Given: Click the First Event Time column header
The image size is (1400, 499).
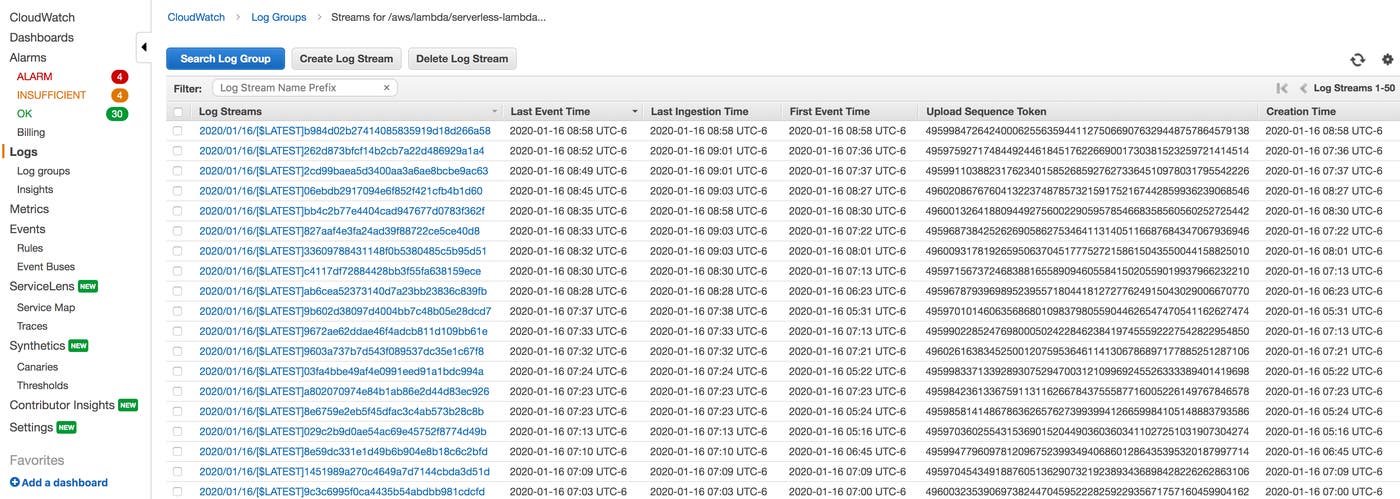Looking at the screenshot, I should pos(829,112).
